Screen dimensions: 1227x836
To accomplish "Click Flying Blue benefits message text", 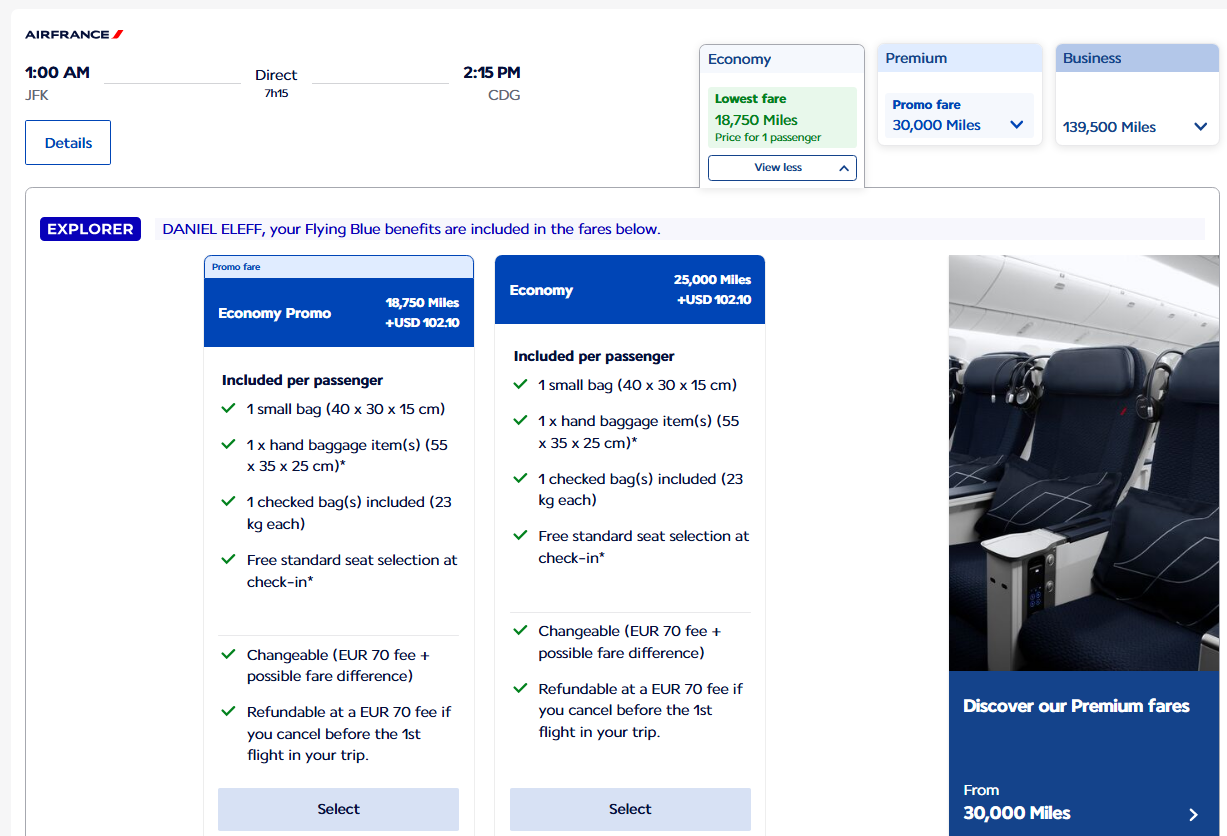I will click(x=411, y=229).
